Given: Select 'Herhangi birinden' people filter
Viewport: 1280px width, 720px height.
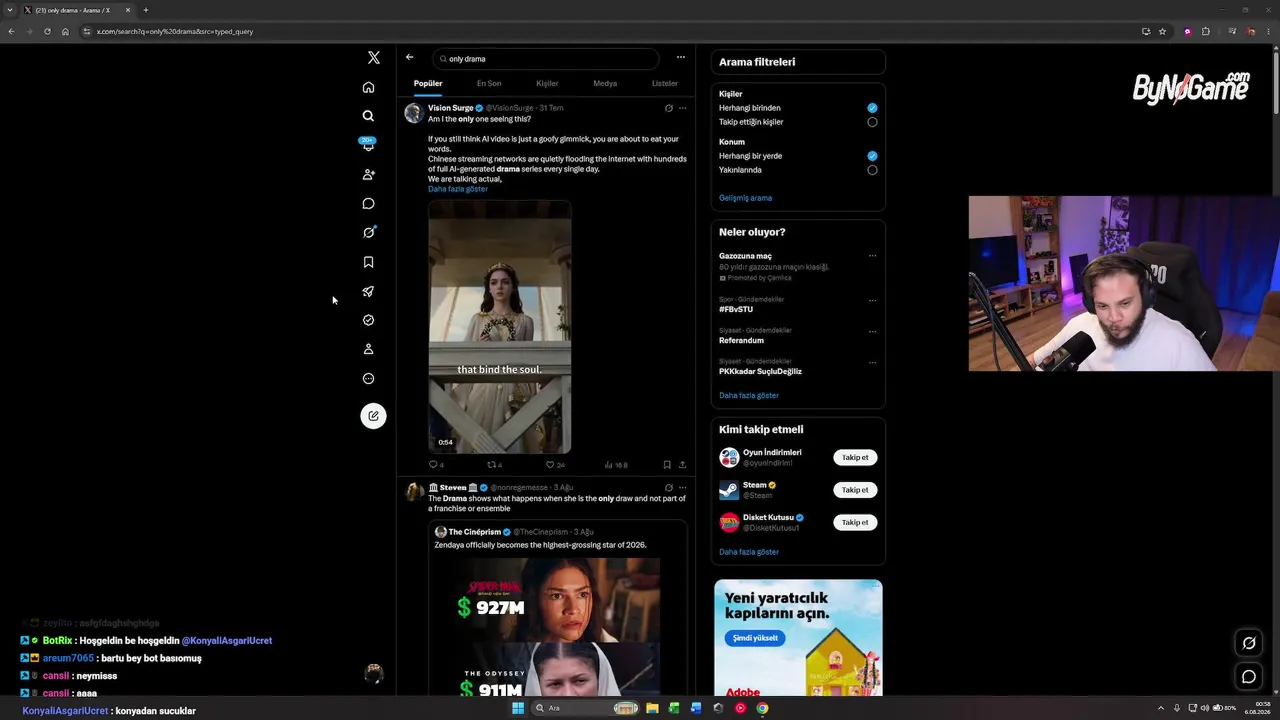Looking at the screenshot, I should click(x=872, y=108).
